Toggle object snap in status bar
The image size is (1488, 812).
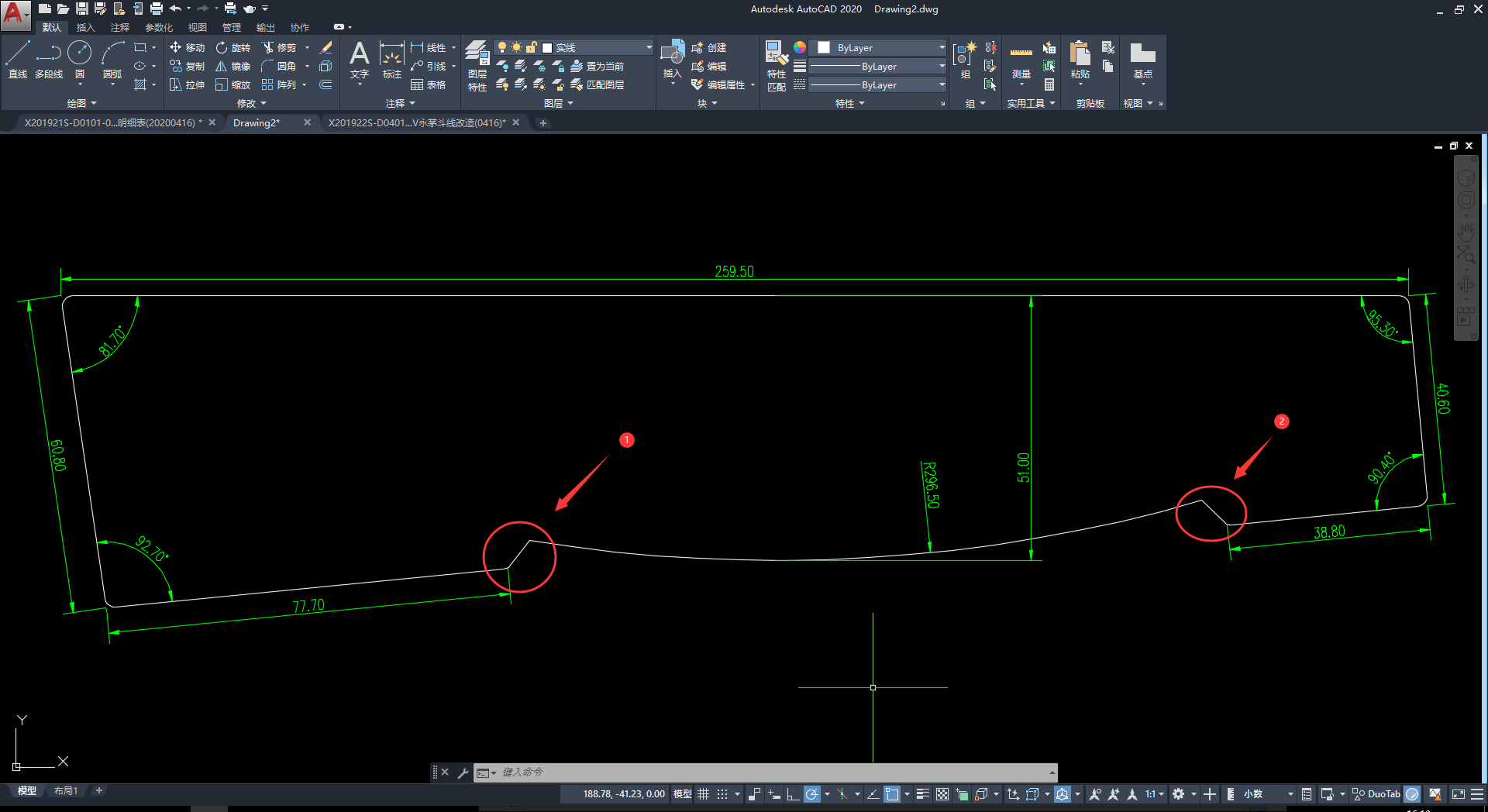(892, 793)
